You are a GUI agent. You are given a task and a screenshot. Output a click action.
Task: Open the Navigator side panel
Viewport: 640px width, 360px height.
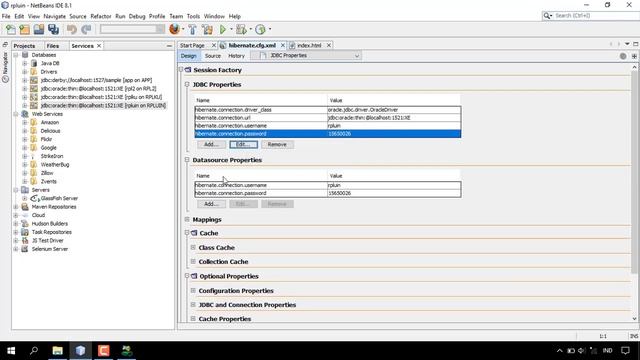(x=5, y=67)
